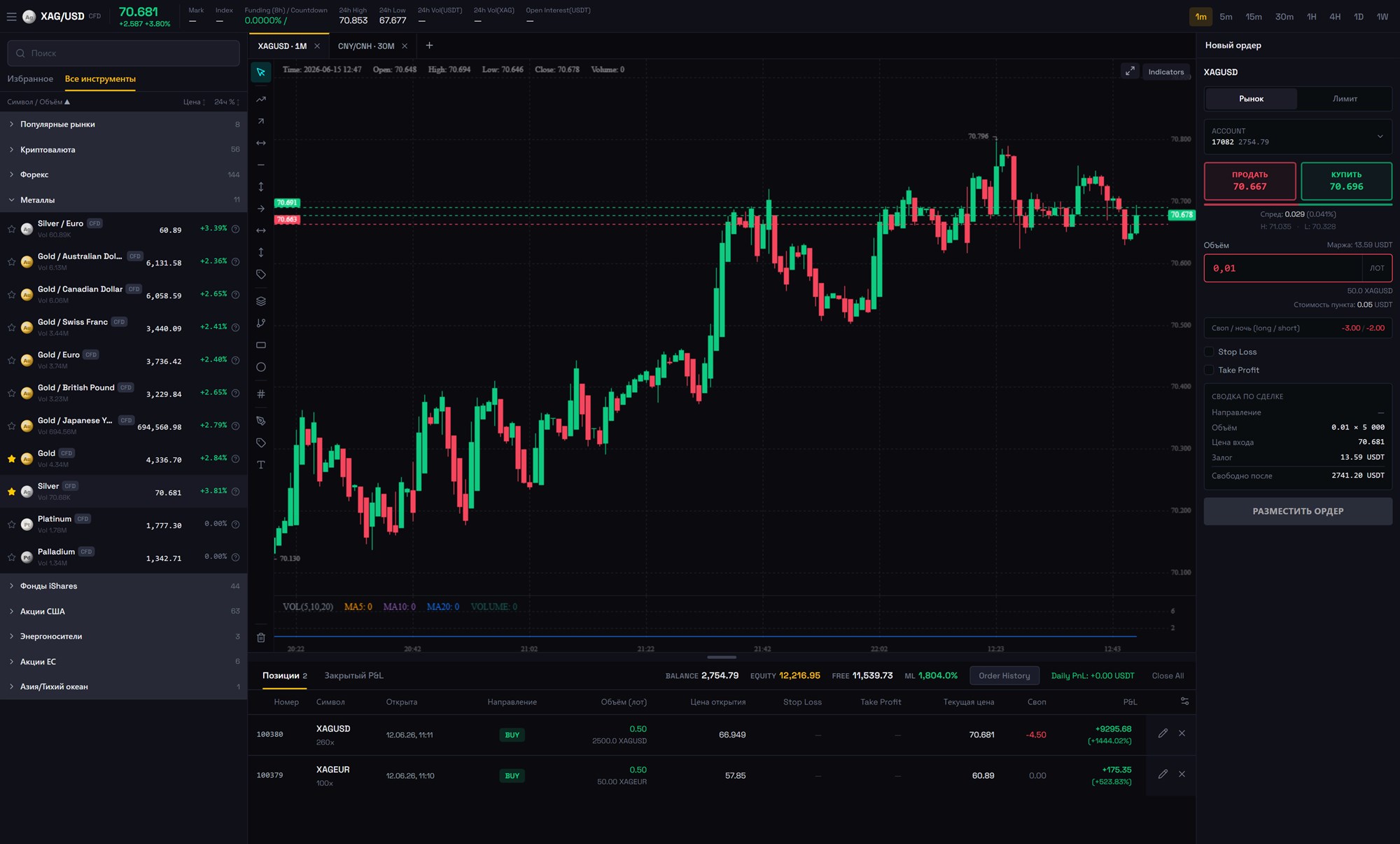Star Gold / British Pound as favorite
This screenshot has width=1400, height=844.
(11, 393)
